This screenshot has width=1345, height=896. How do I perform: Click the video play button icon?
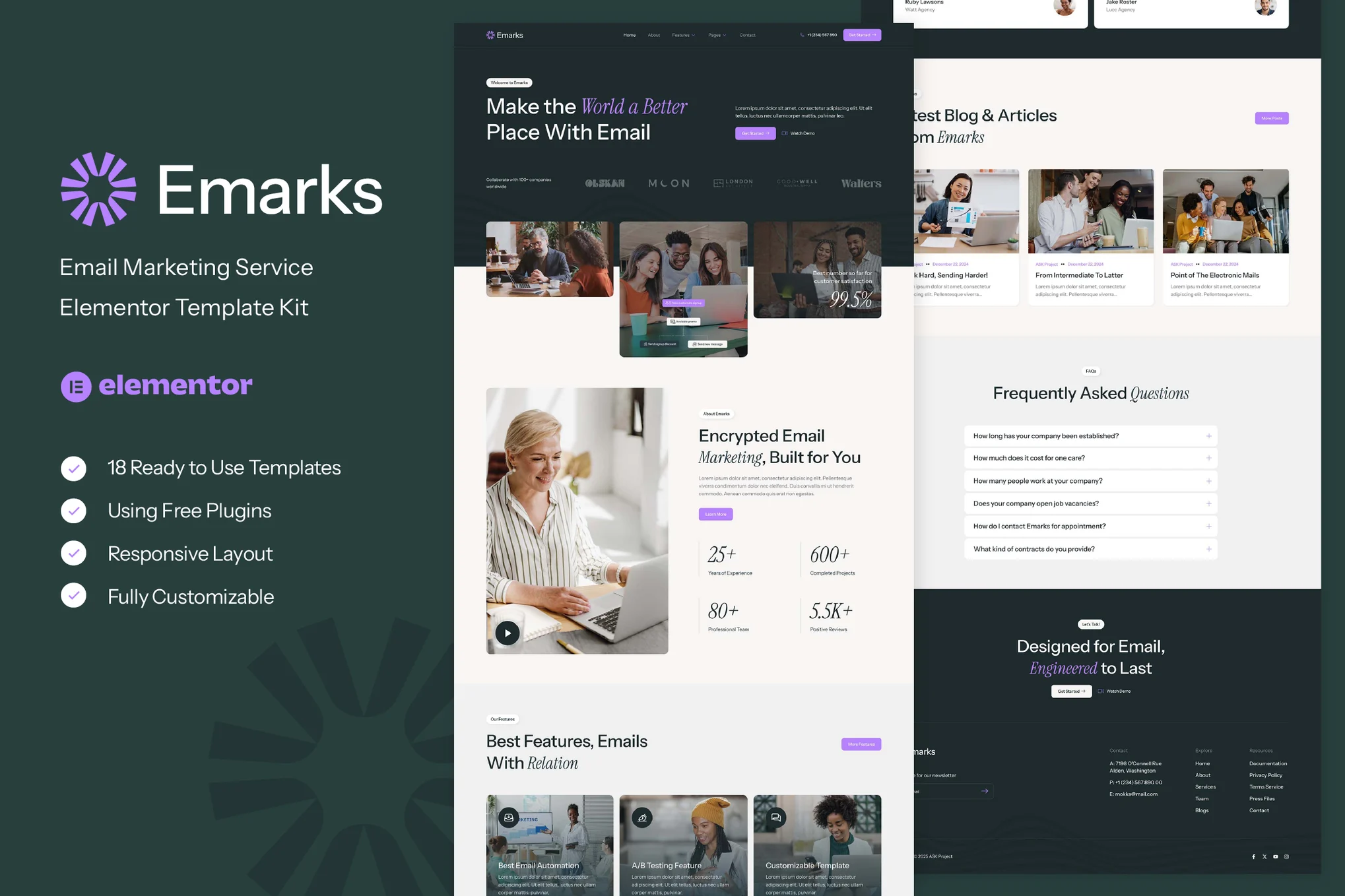click(507, 631)
